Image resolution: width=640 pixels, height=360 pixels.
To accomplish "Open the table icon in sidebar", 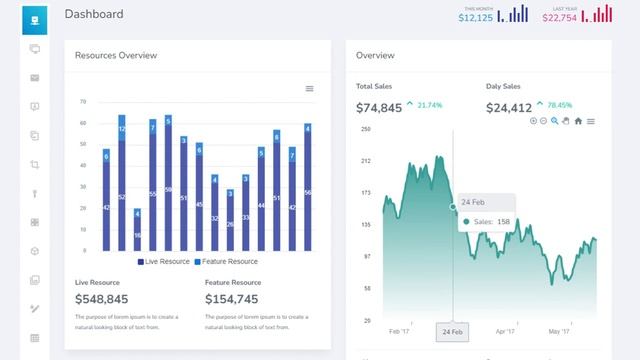I will (x=35, y=338).
